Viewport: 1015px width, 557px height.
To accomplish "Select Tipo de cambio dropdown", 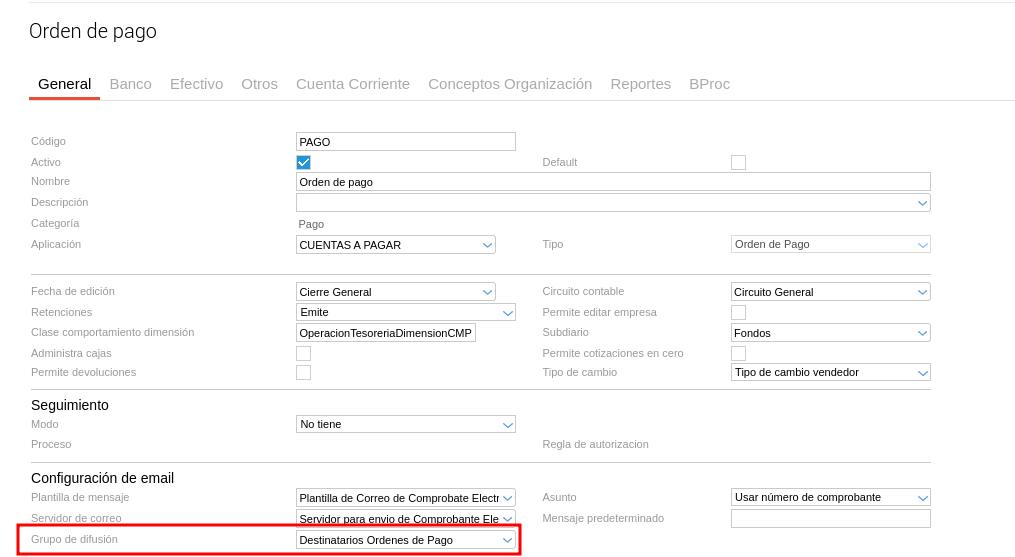I will point(830,372).
